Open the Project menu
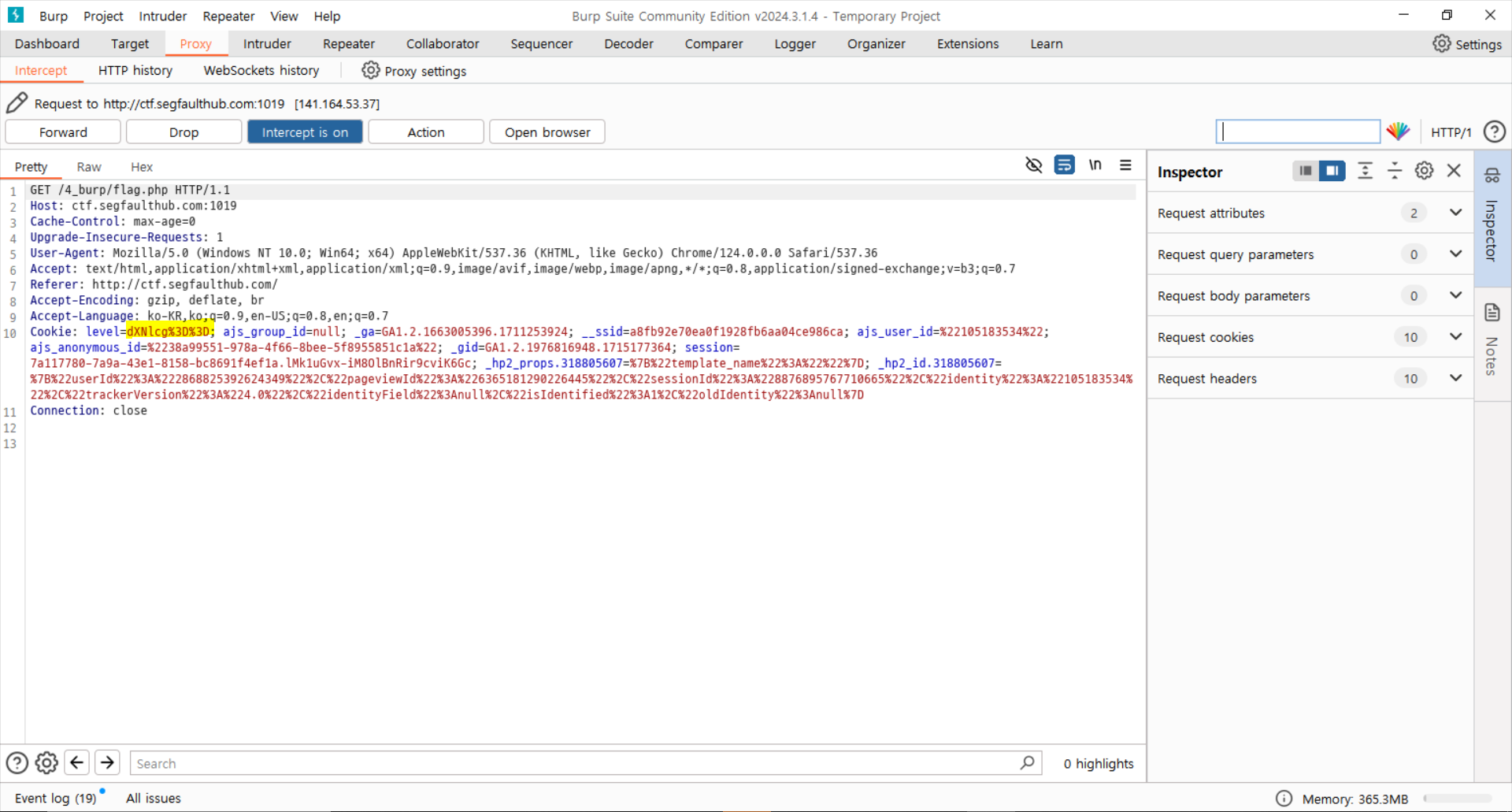Viewport: 1512px width, 812px height. point(103,16)
